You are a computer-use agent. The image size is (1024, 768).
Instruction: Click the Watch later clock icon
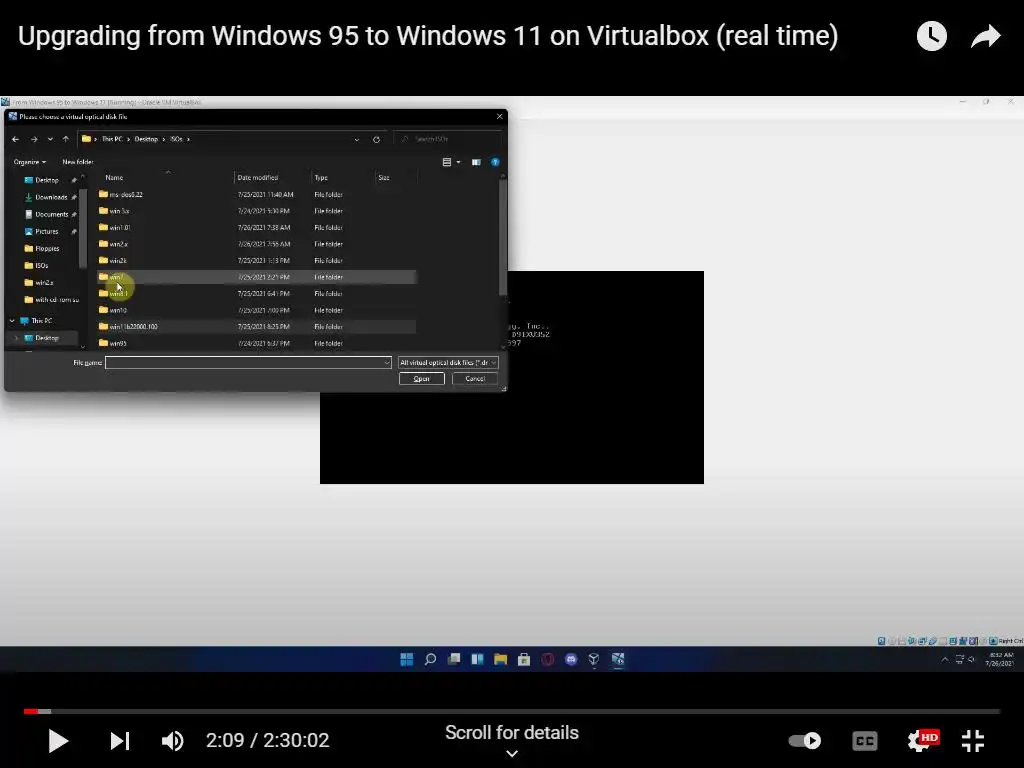click(931, 36)
